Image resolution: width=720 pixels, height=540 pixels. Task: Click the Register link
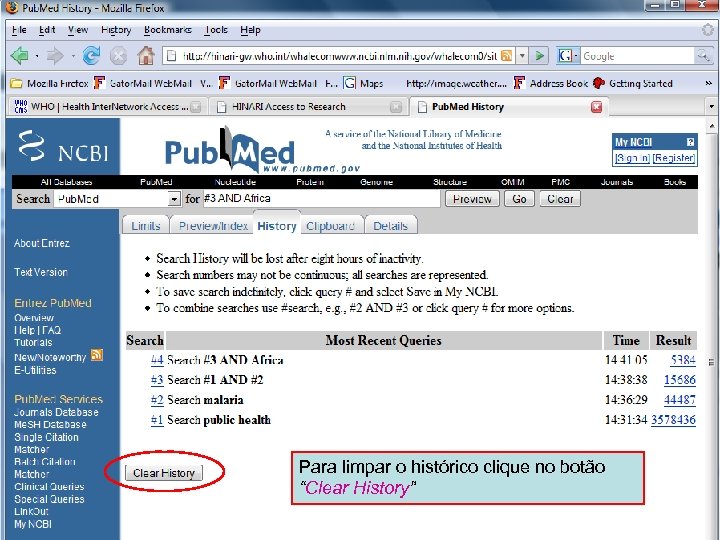coord(674,158)
